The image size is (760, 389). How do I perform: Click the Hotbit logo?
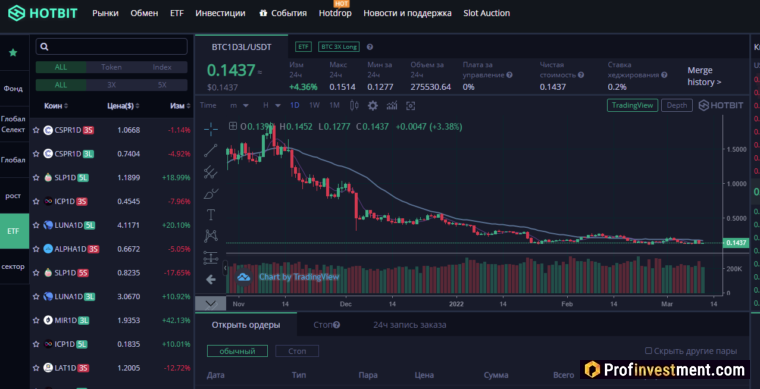click(43, 13)
